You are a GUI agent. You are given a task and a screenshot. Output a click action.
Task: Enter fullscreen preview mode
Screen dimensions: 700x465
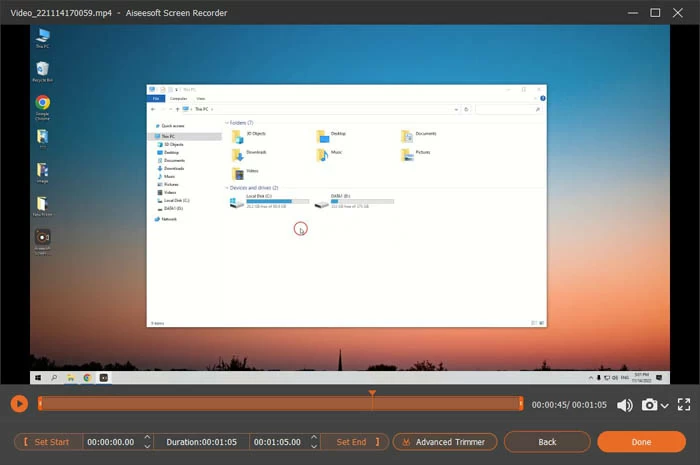coord(684,405)
